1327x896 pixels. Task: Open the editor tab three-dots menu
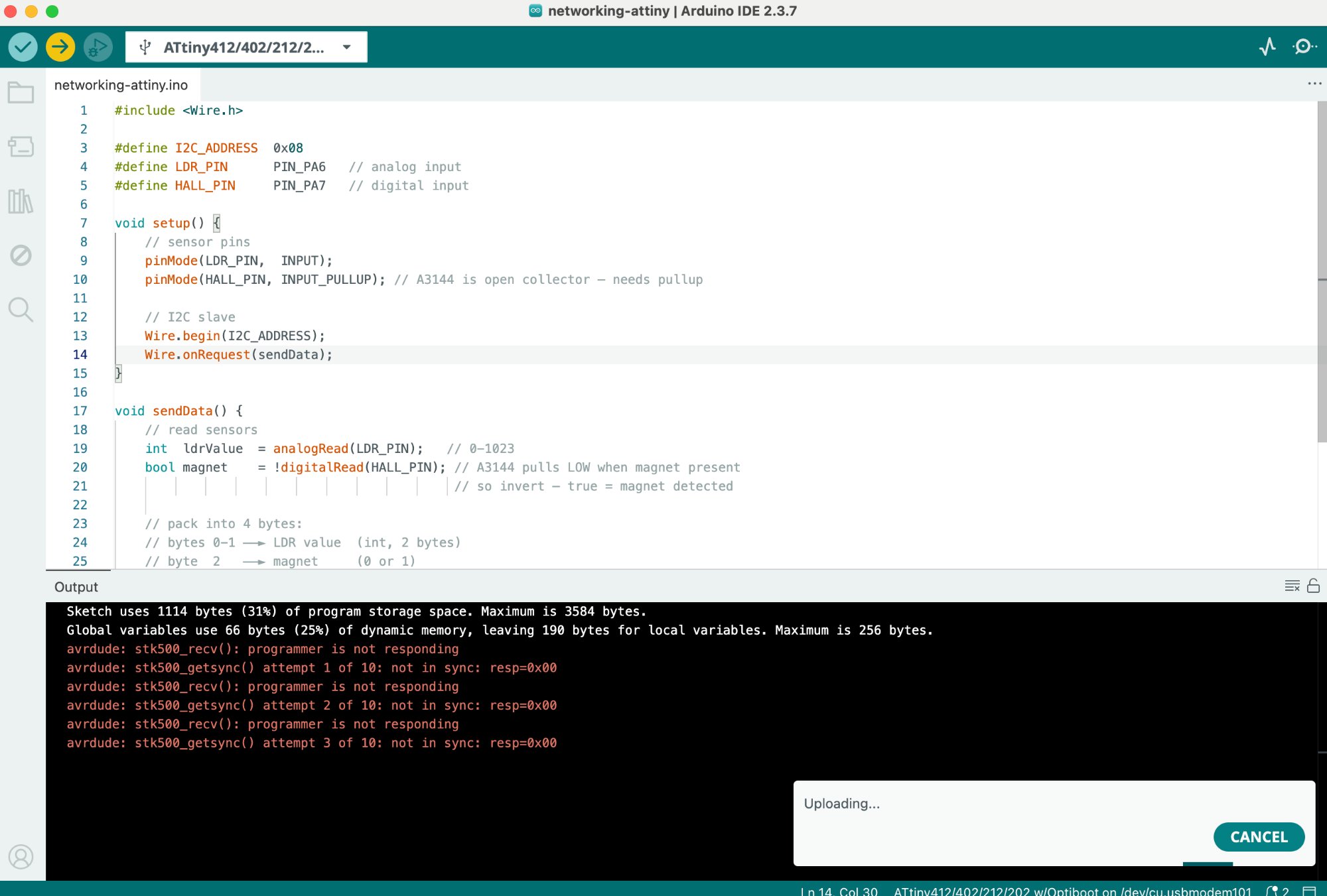[1314, 84]
